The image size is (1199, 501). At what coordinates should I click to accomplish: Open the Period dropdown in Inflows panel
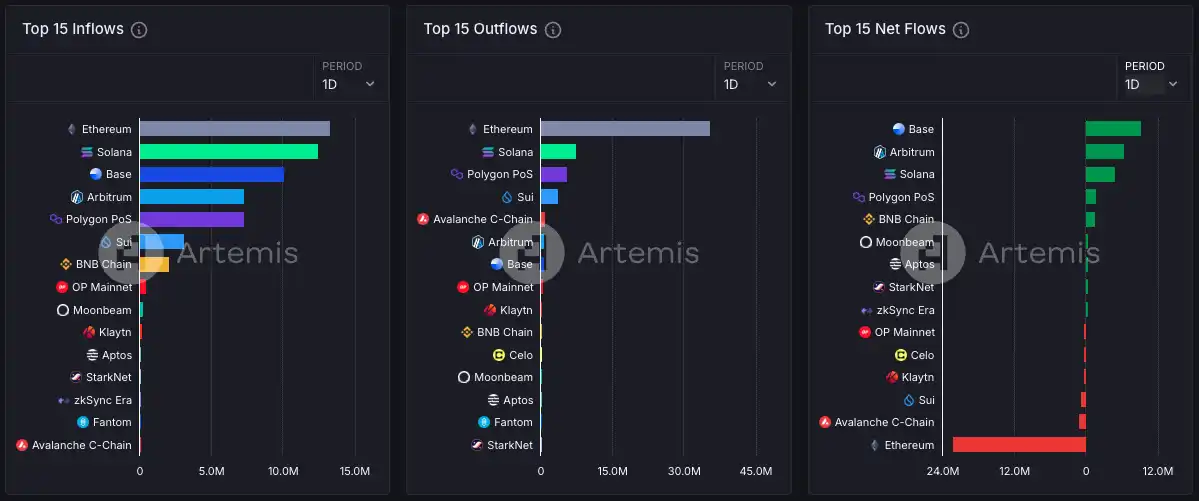tap(349, 85)
